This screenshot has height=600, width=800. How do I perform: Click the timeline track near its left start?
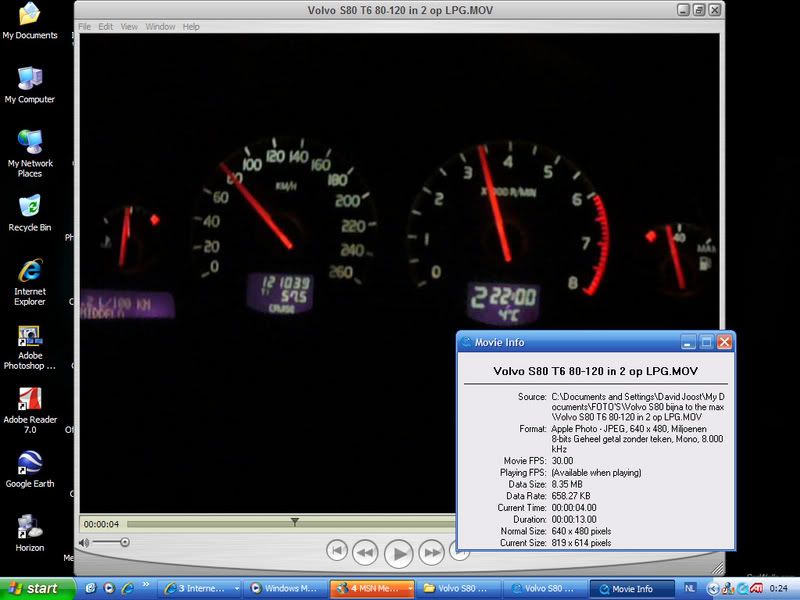click(x=133, y=524)
